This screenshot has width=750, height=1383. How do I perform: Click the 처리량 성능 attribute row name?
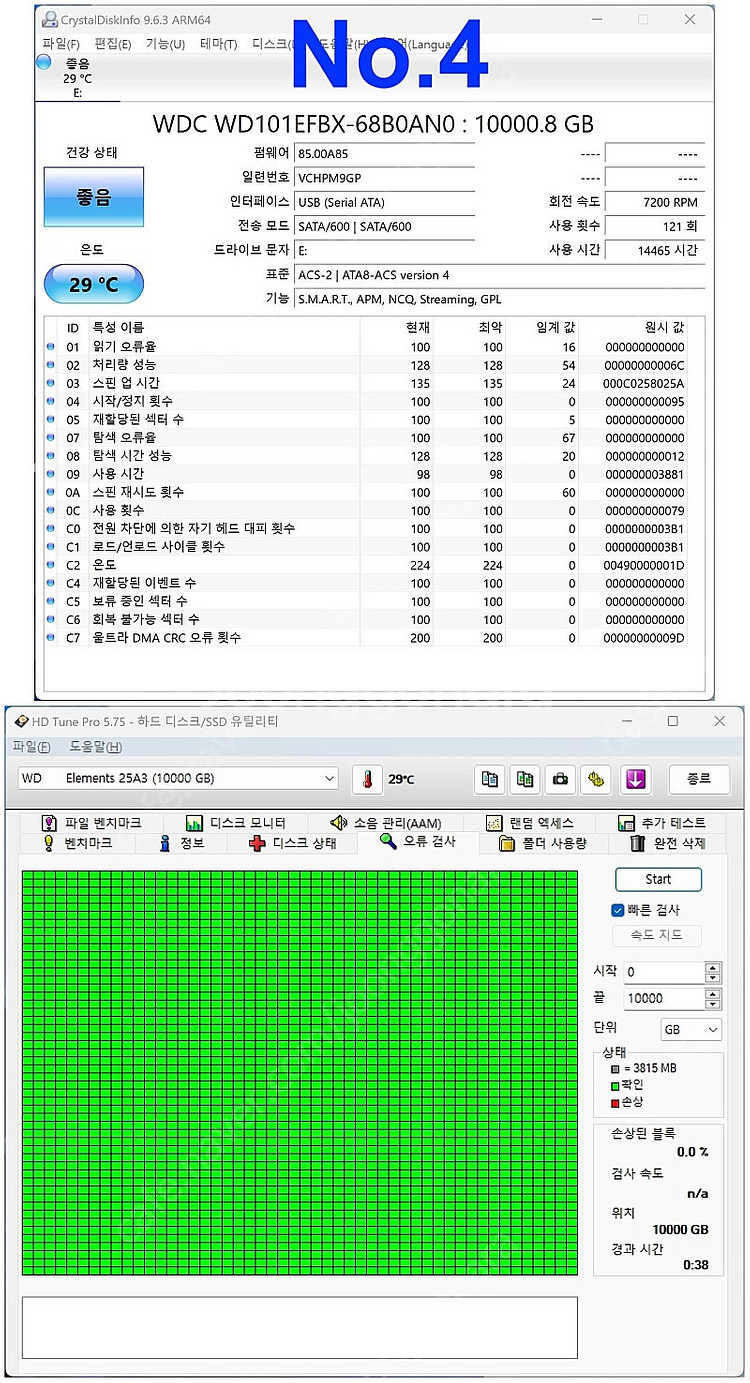[125, 365]
